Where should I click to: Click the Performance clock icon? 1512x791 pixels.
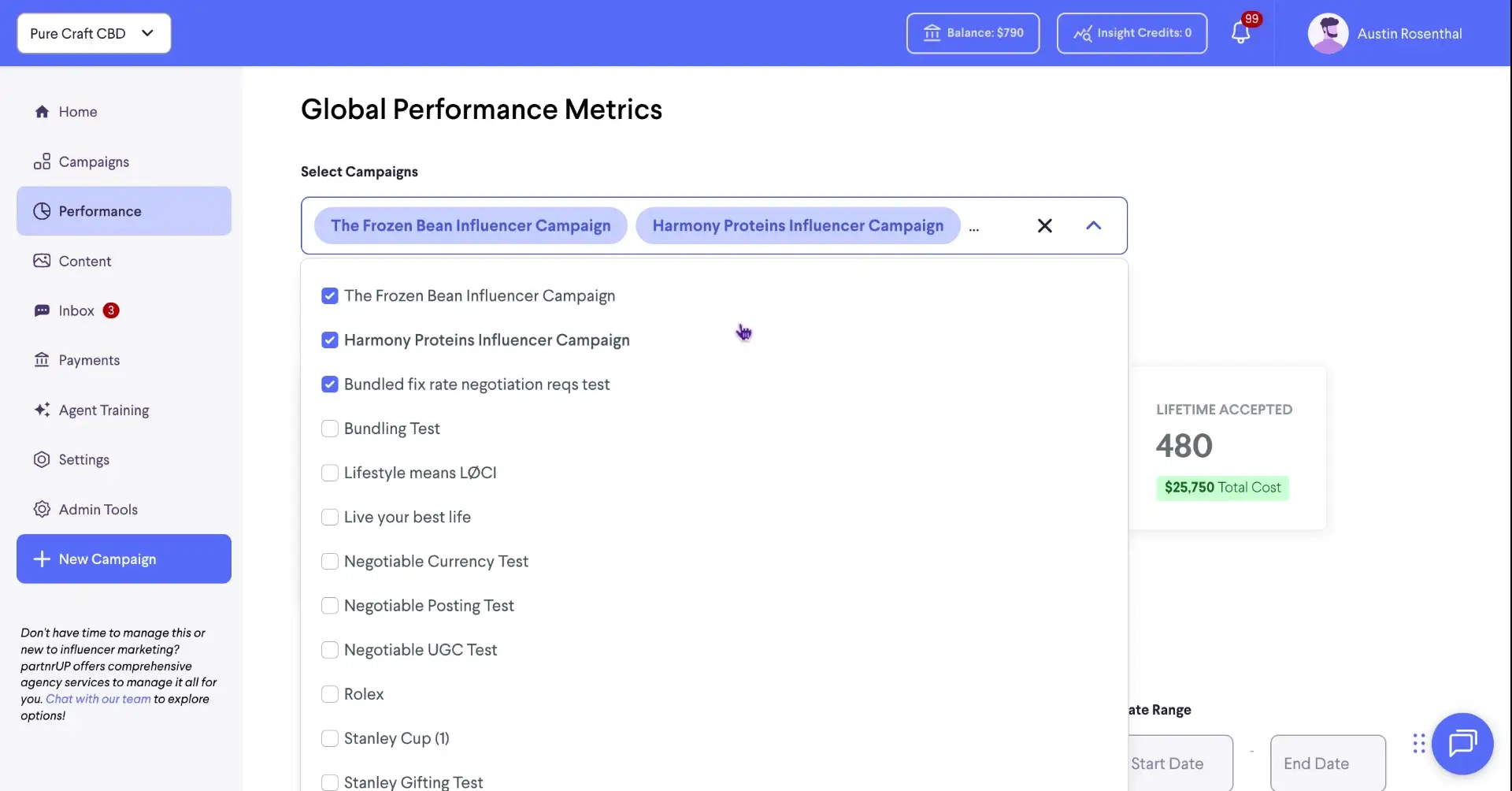[x=42, y=210]
